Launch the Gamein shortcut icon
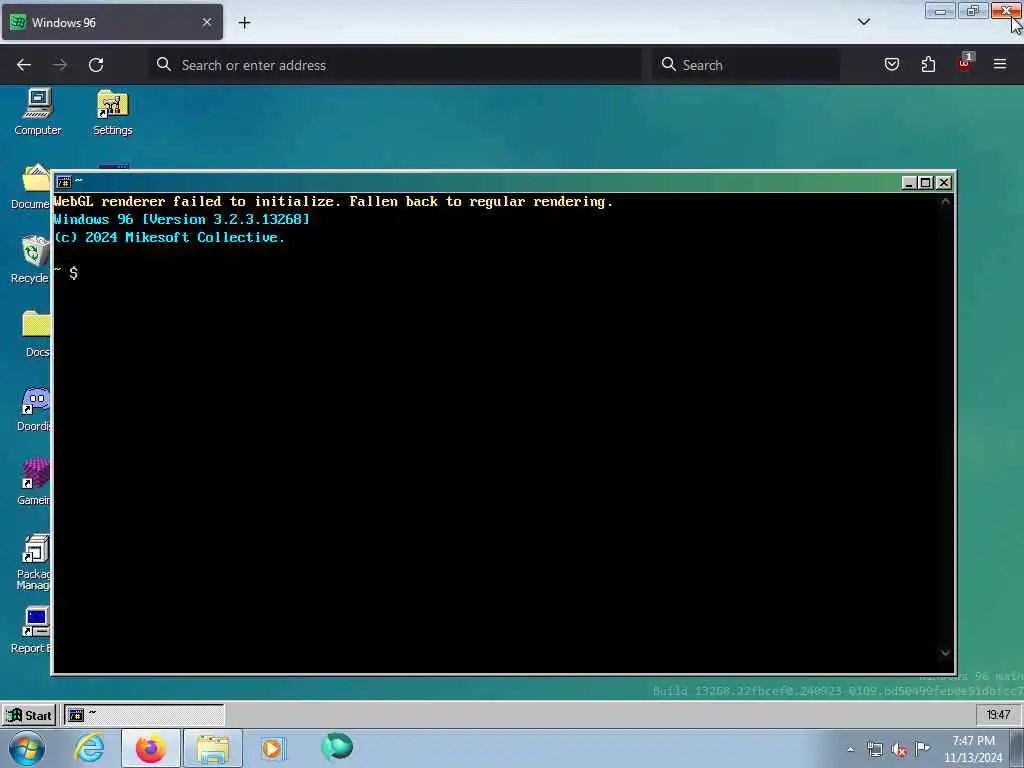Screen dimensions: 1024x768 (34, 482)
